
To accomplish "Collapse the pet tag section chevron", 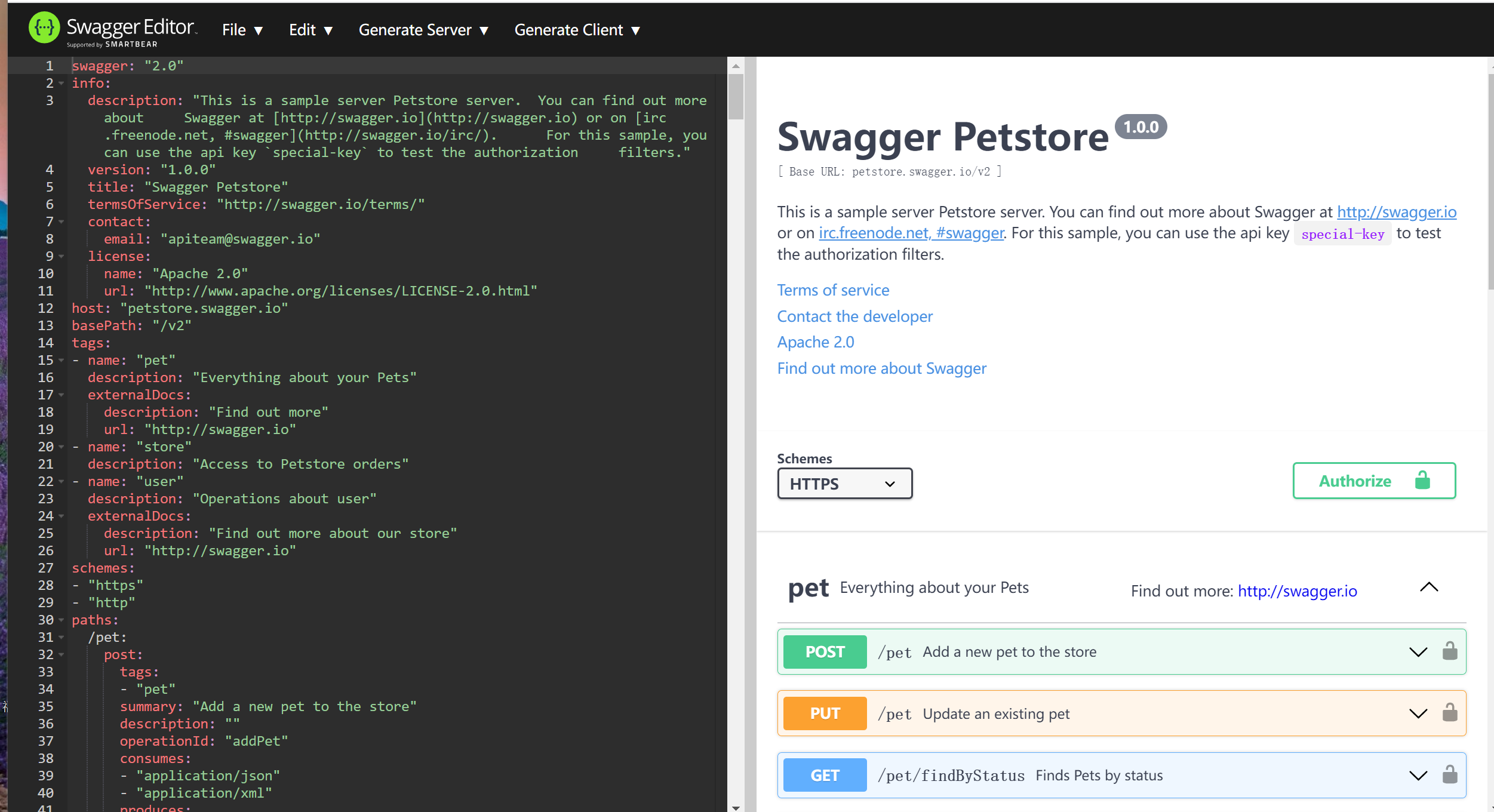I will (1428, 588).
